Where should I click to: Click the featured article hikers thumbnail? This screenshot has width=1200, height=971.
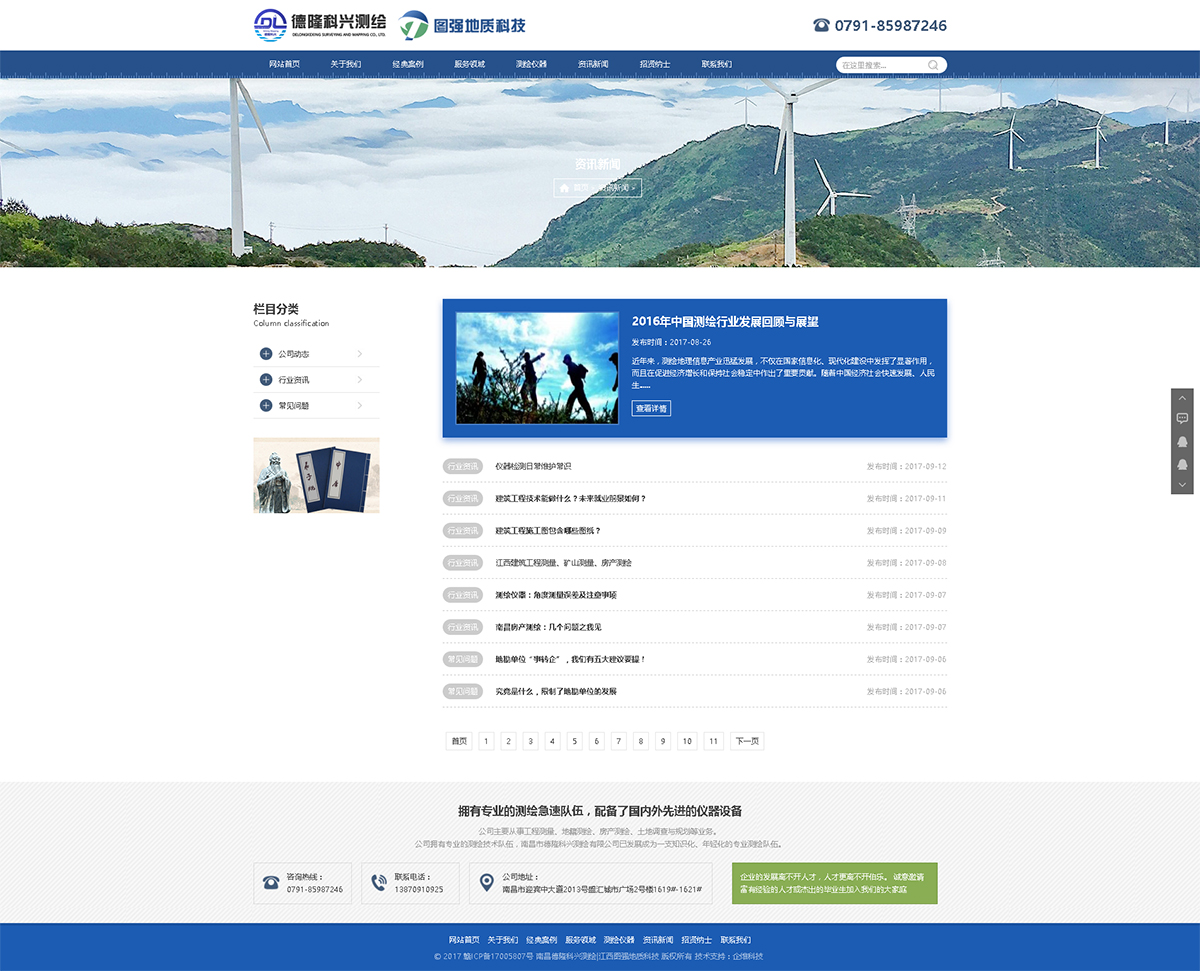click(x=536, y=368)
